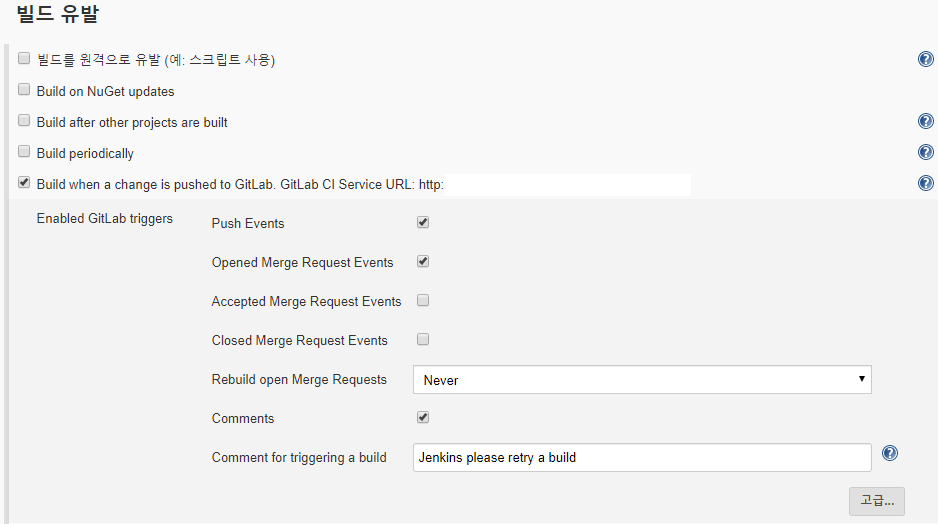Click the Build on NuGet updates label

point(105,92)
